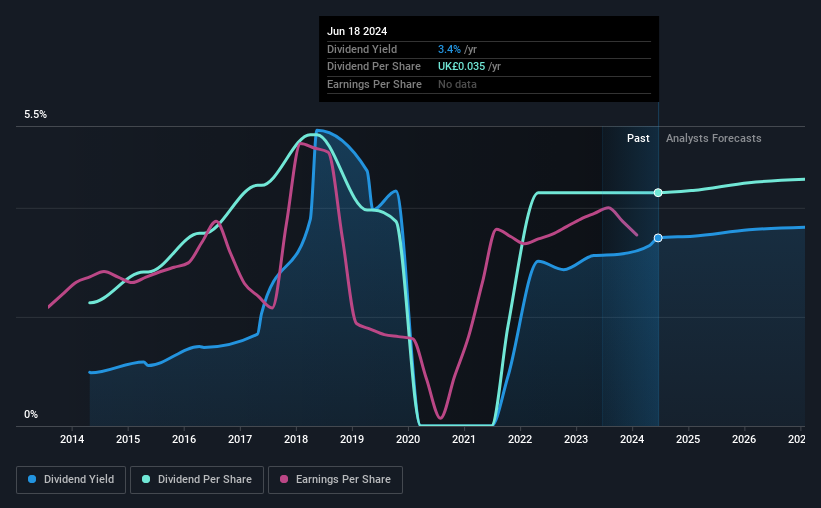Click the Earnings Per Share row label in tooltip

[374, 84]
